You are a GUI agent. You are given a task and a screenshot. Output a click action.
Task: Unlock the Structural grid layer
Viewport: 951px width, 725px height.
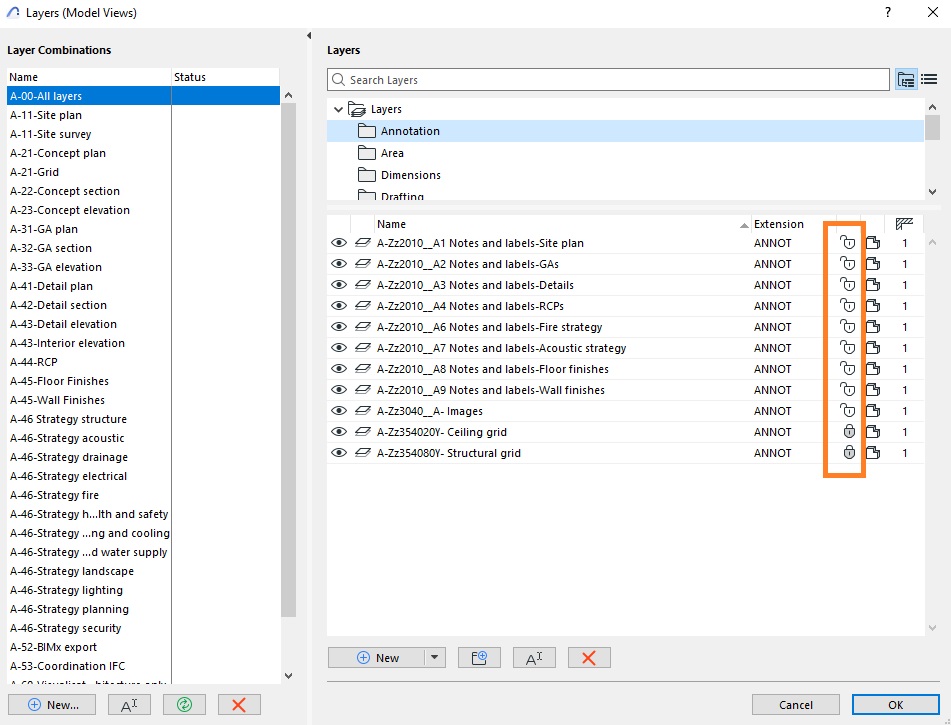pos(849,453)
